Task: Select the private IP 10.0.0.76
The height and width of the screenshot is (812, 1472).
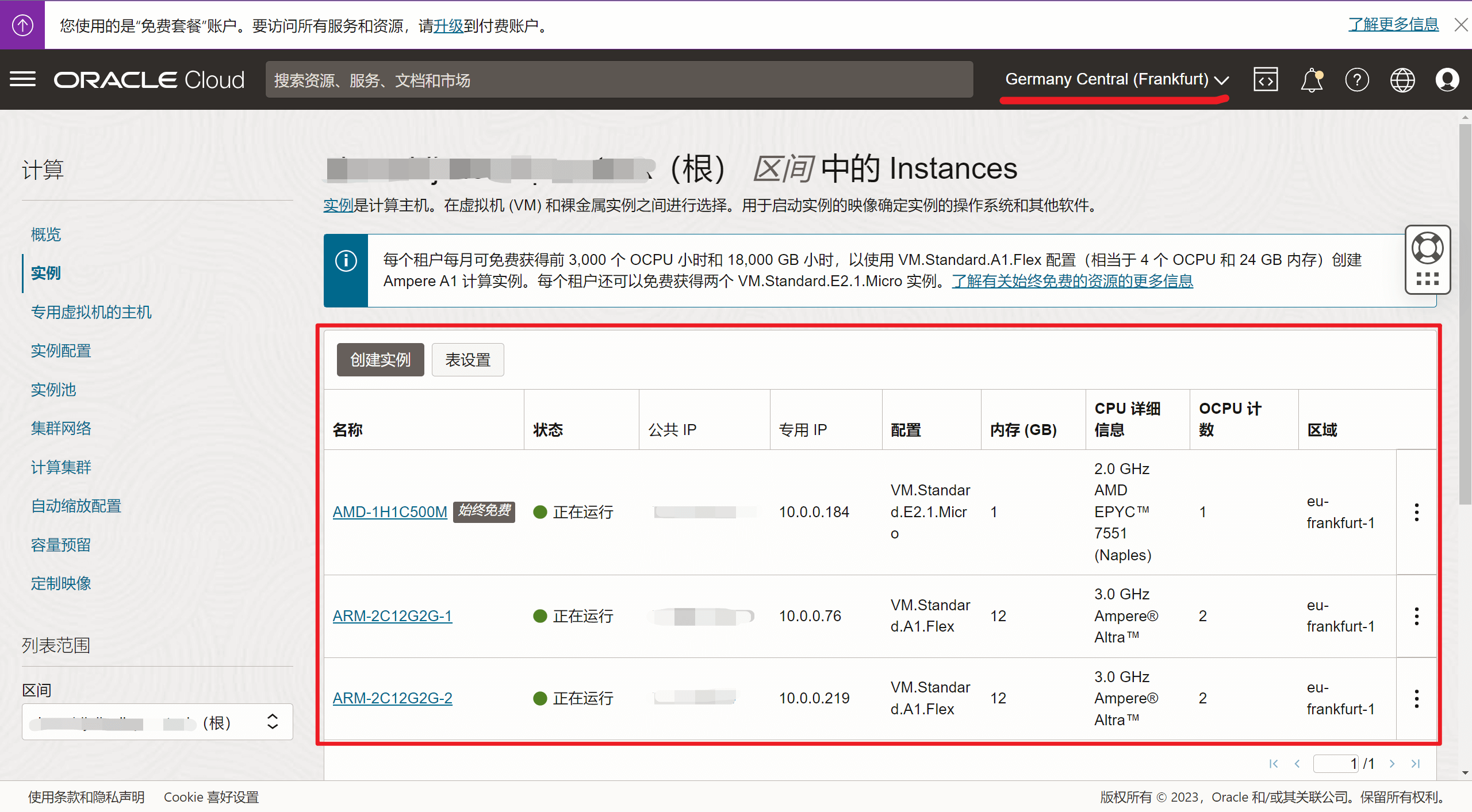Action: (810, 616)
